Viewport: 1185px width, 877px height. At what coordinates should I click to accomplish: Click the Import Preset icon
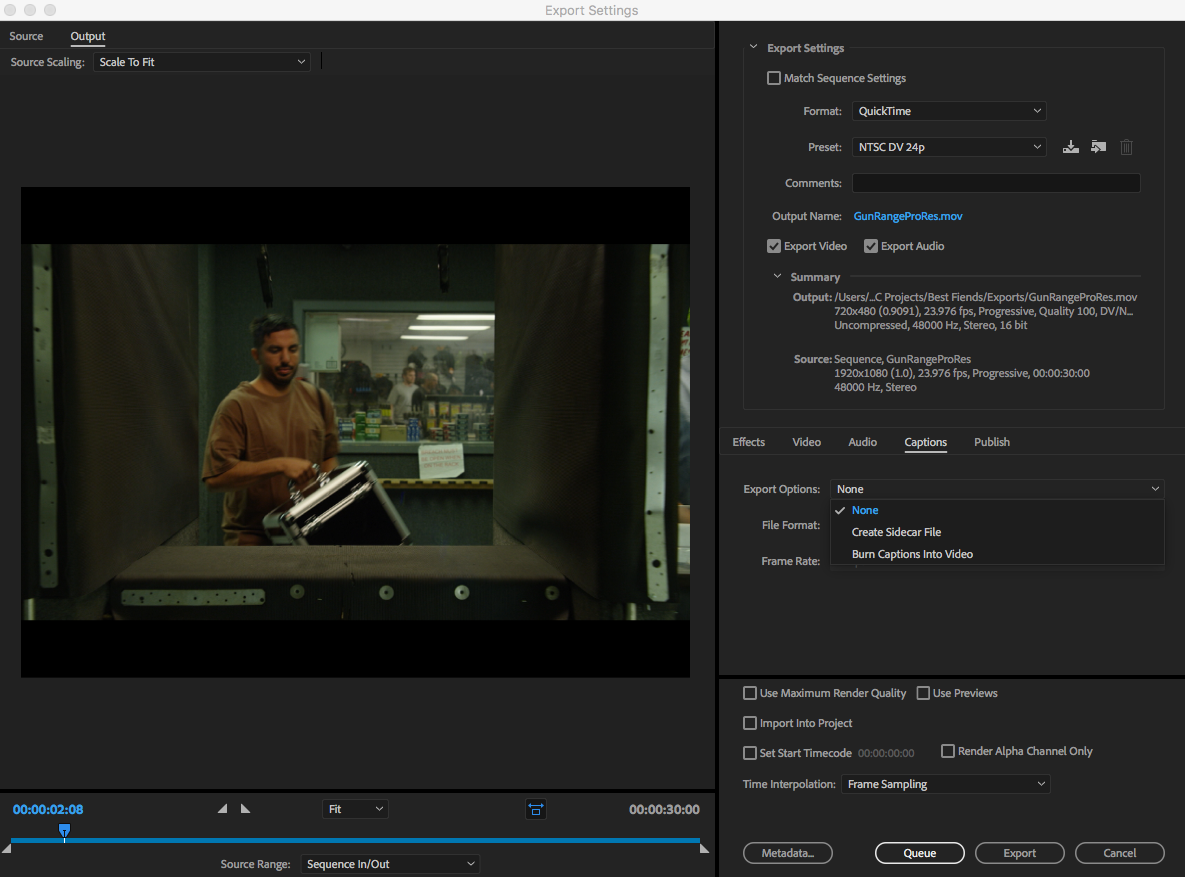pos(1098,147)
